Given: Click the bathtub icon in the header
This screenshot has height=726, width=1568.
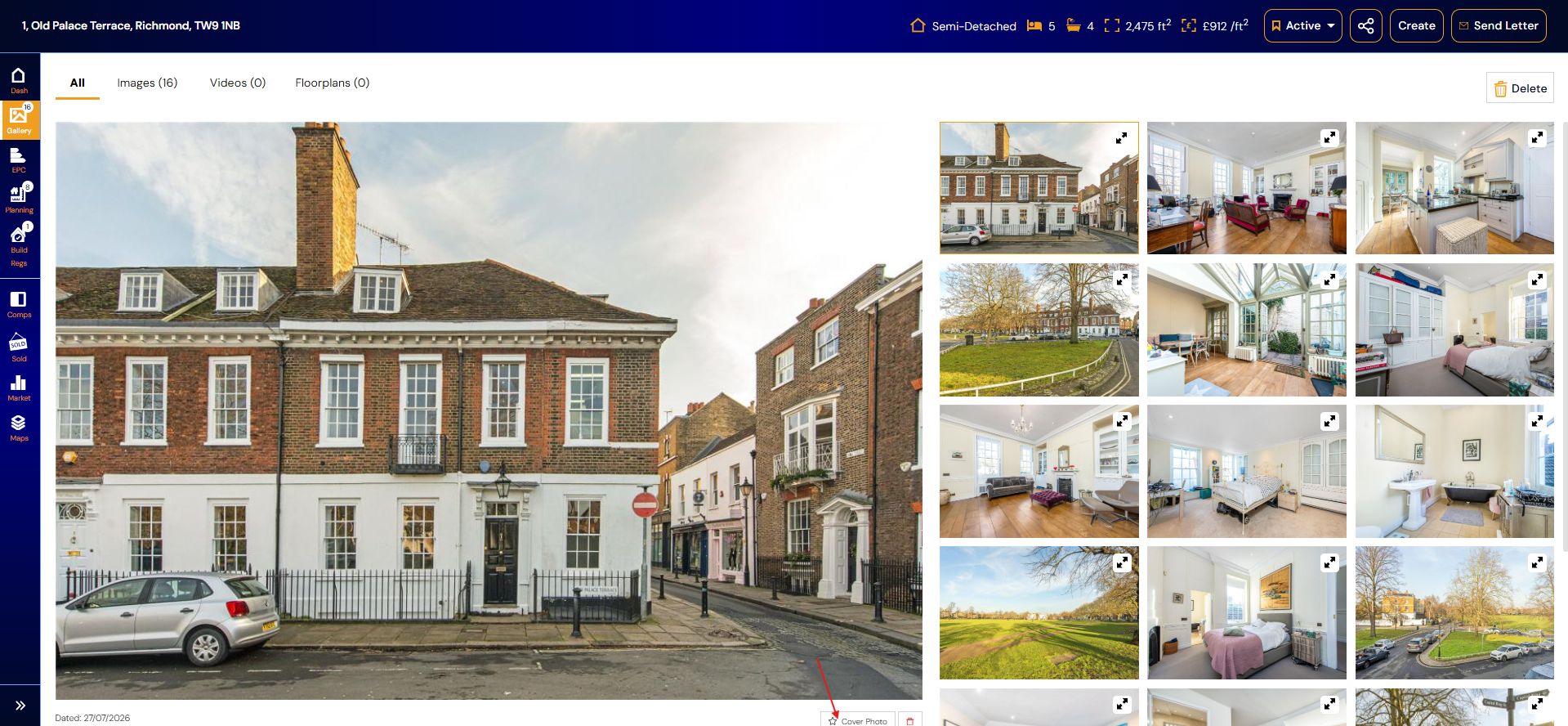Looking at the screenshot, I should coord(1073,25).
